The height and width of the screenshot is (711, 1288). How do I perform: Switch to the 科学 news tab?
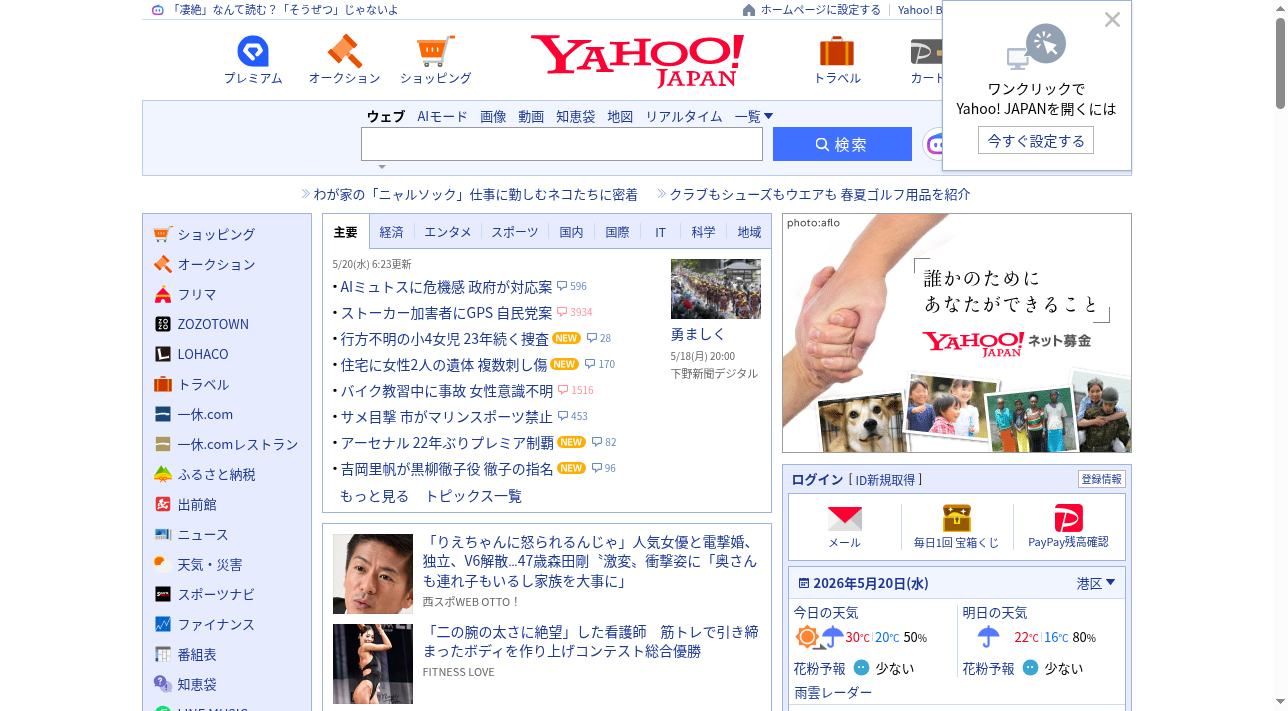coord(704,232)
